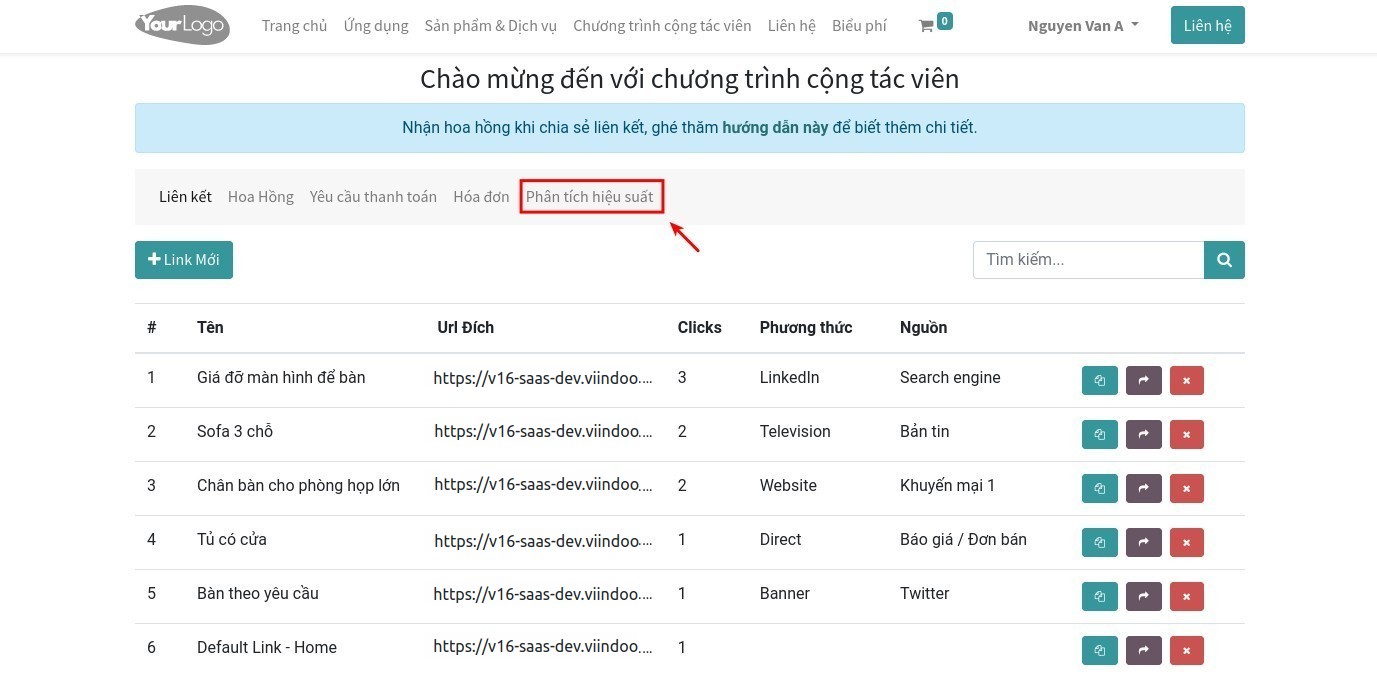Go to Trang chủ menu item

294,26
